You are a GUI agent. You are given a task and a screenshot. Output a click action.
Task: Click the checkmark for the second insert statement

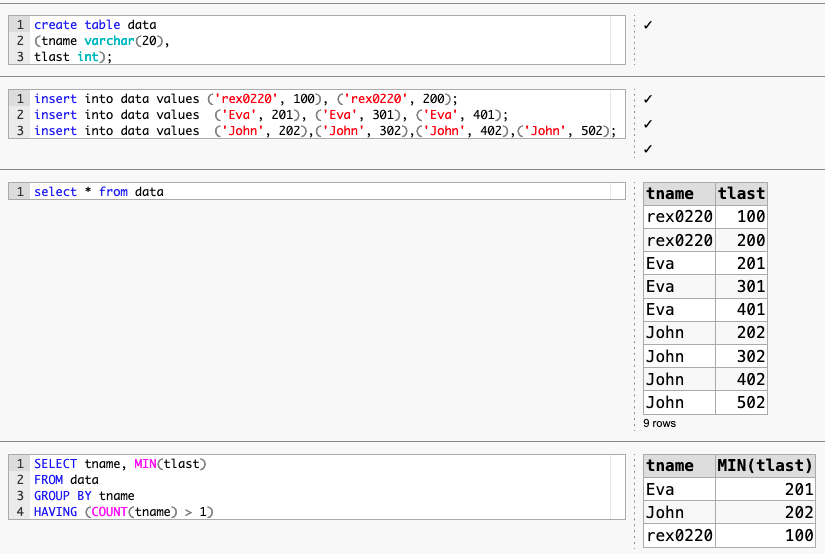[648, 124]
